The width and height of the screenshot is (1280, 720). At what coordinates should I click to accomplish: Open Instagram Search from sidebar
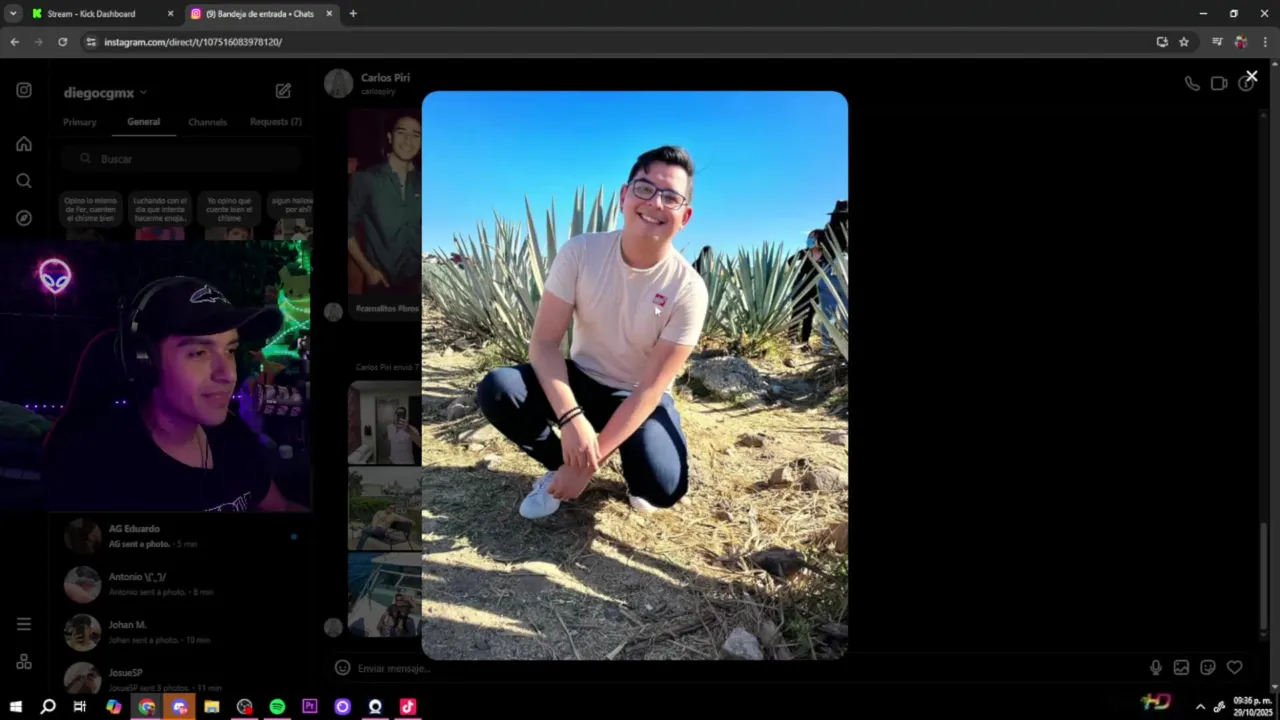click(x=24, y=181)
